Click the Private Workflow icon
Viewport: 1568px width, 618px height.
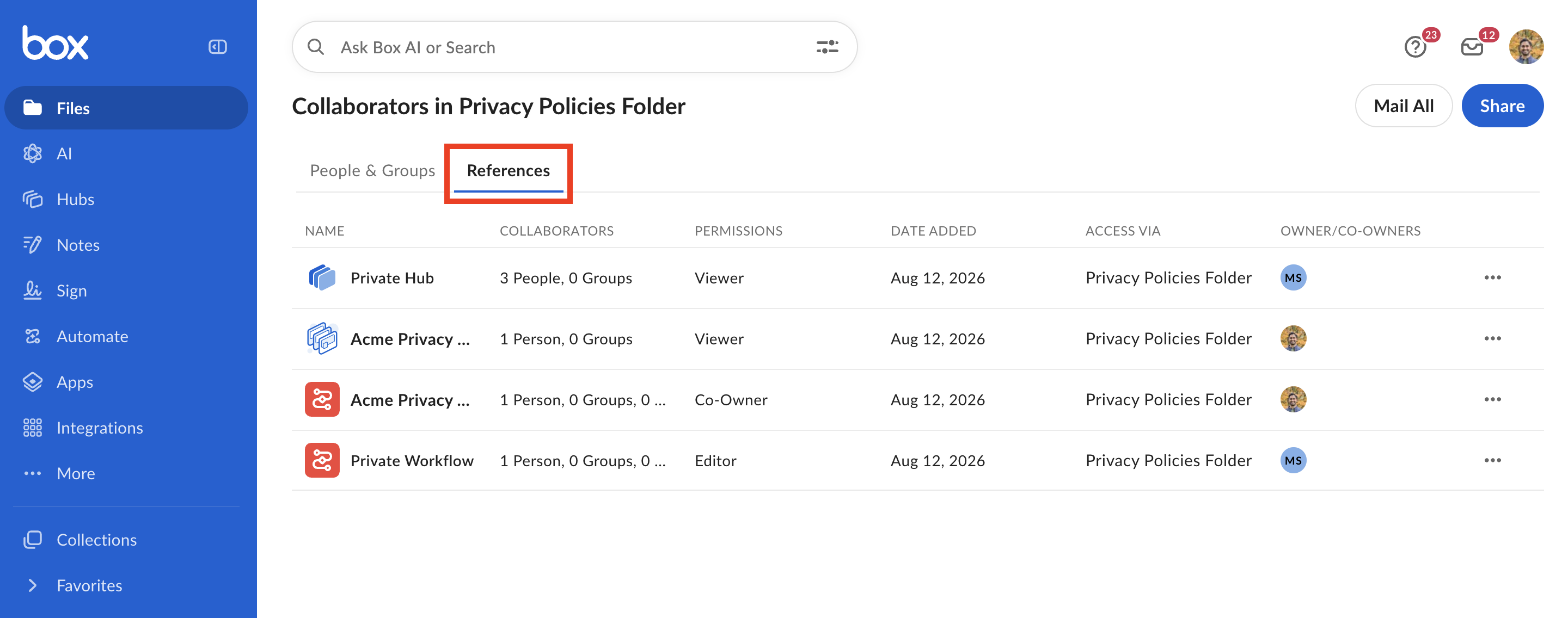point(322,460)
